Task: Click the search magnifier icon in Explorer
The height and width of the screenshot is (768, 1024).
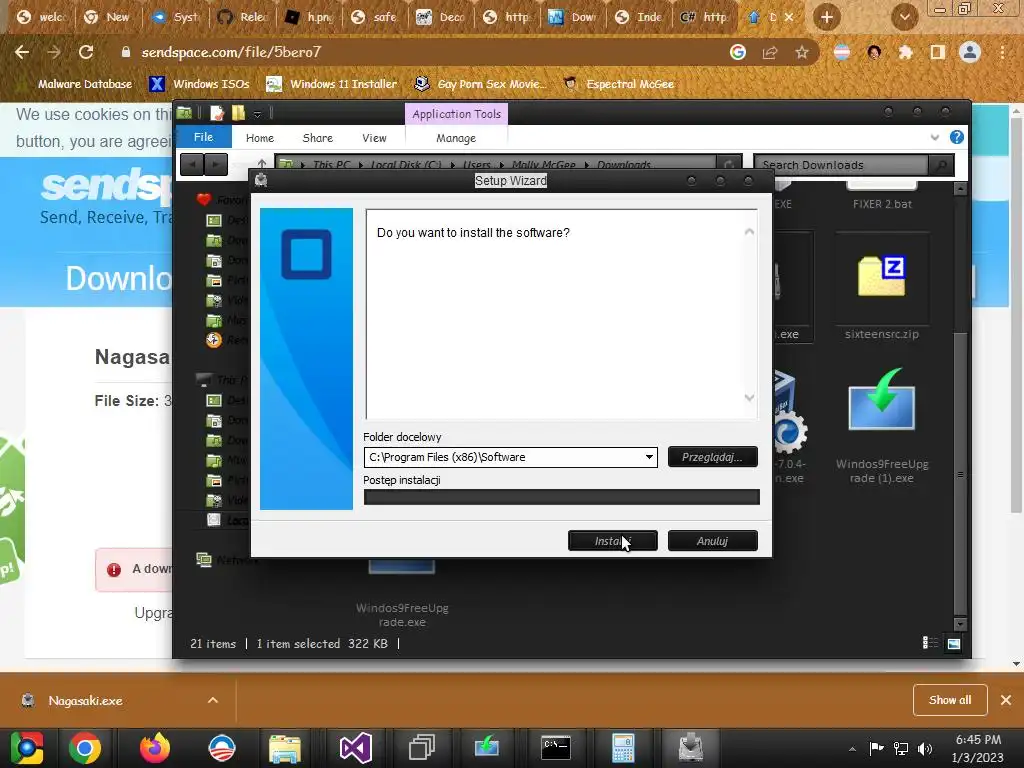Action: click(x=941, y=165)
